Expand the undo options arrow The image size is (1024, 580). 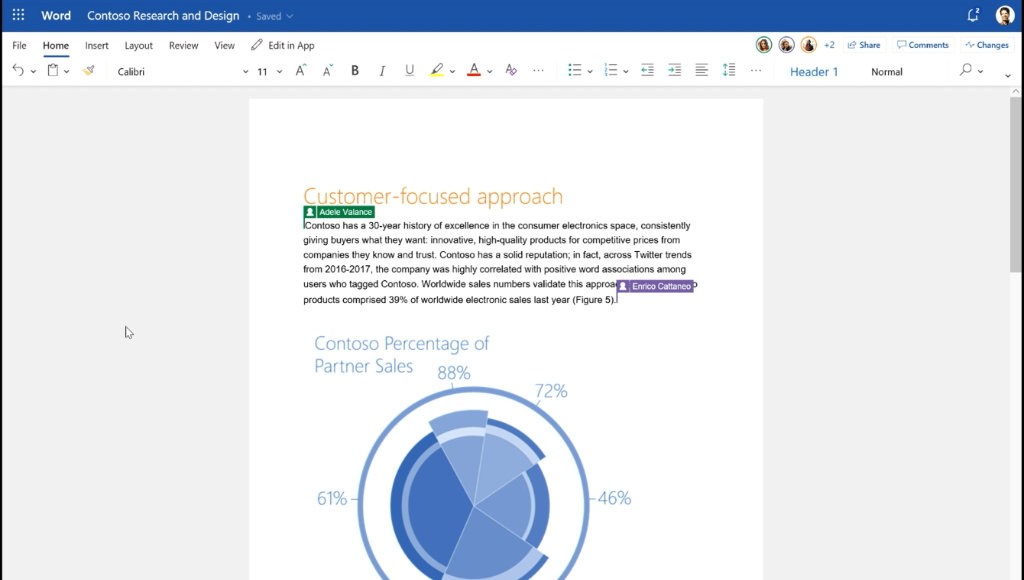pos(33,71)
